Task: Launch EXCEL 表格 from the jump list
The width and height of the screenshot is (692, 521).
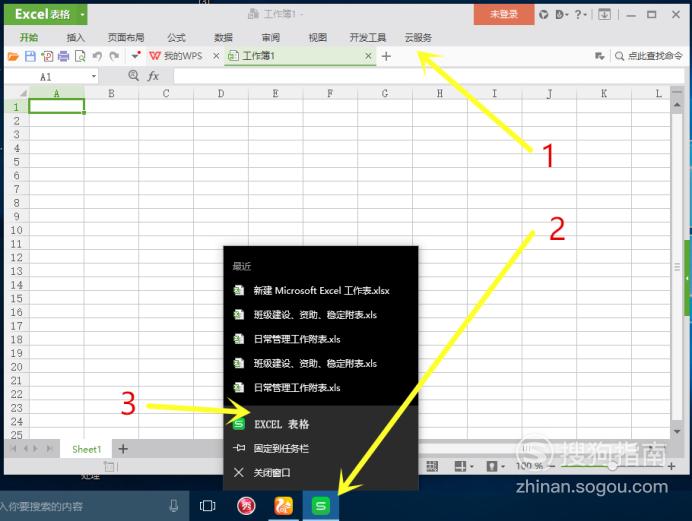Action: coord(321,424)
